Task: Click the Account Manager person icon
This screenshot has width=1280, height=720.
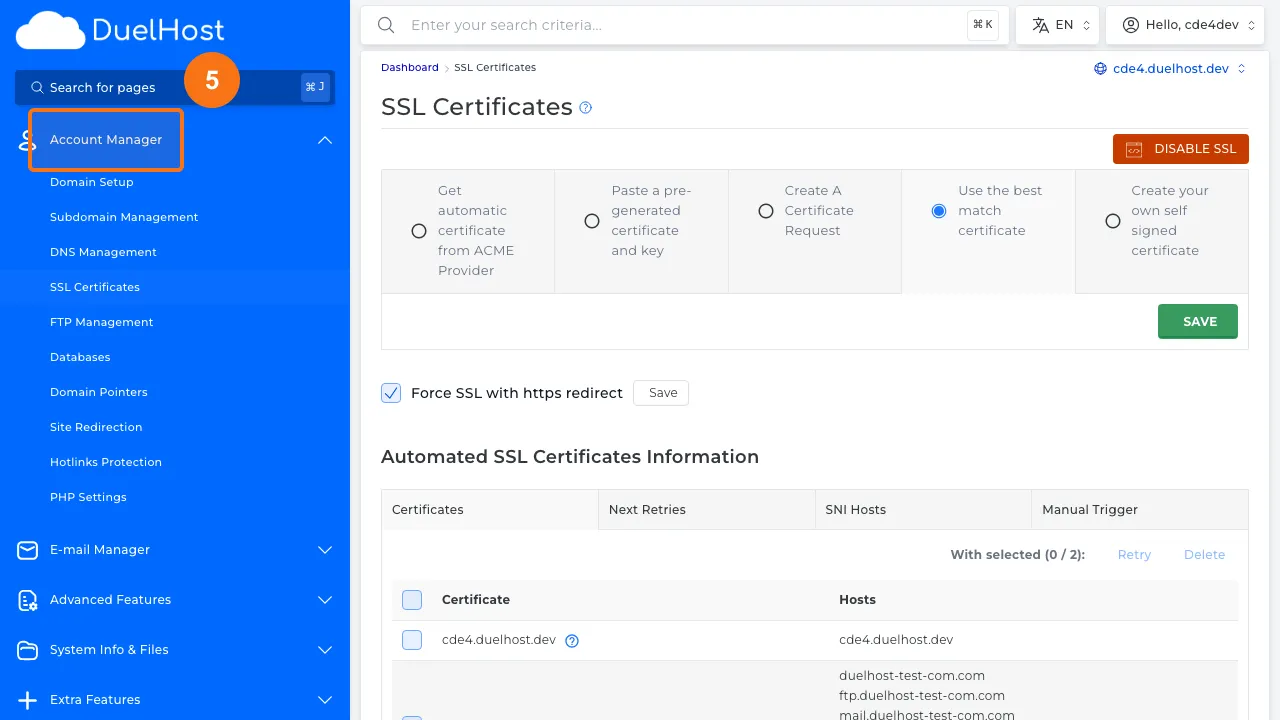Action: pos(23,140)
